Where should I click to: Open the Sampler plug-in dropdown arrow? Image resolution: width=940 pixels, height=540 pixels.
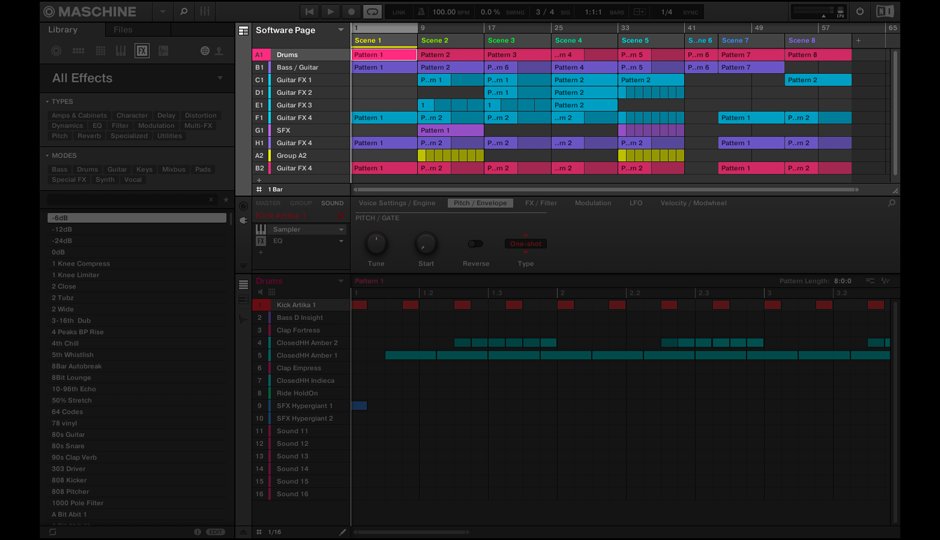(341, 229)
